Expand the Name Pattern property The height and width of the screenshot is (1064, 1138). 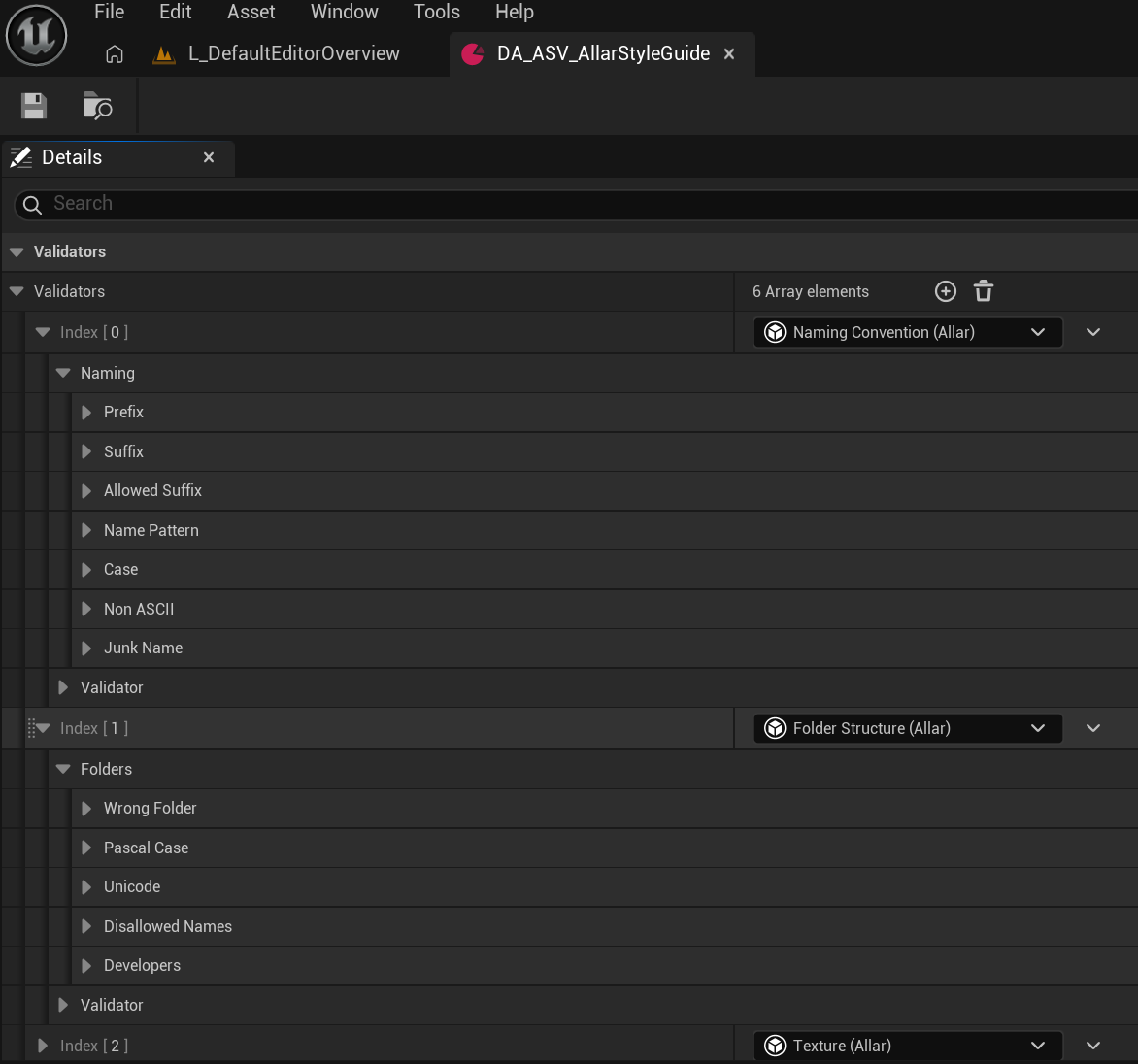(x=86, y=531)
